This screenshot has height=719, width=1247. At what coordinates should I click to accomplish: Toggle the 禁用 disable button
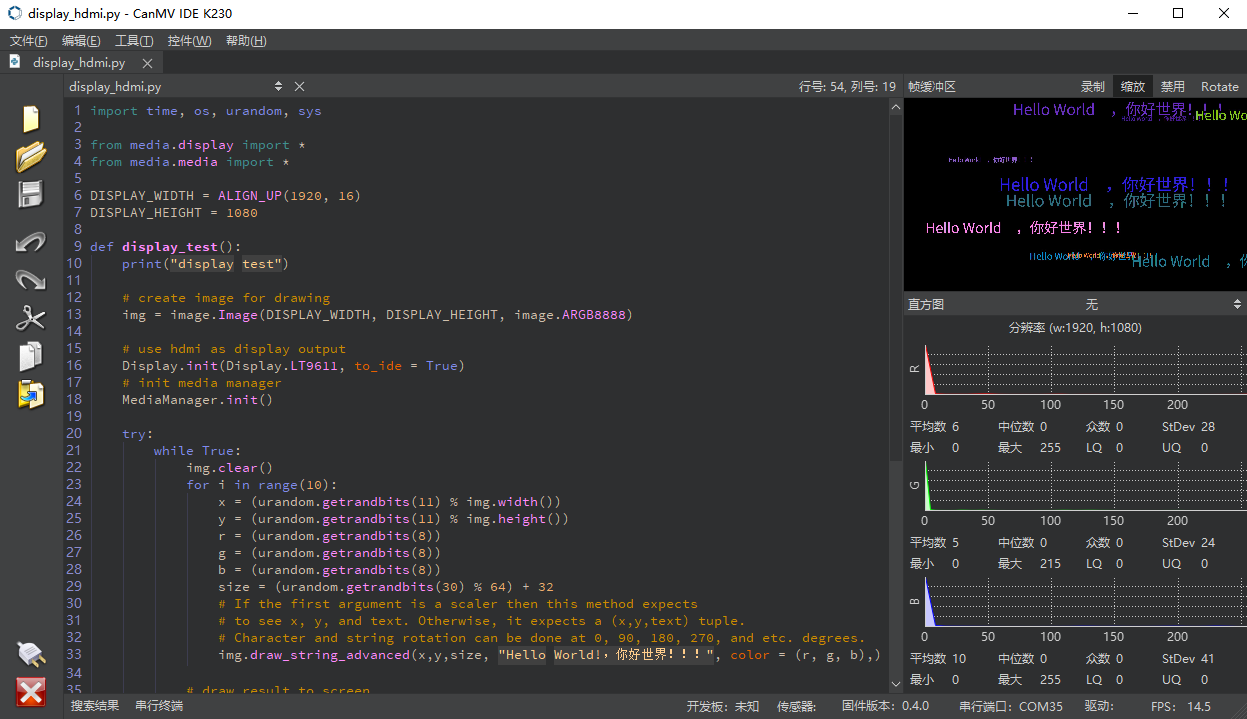[x=1173, y=87]
